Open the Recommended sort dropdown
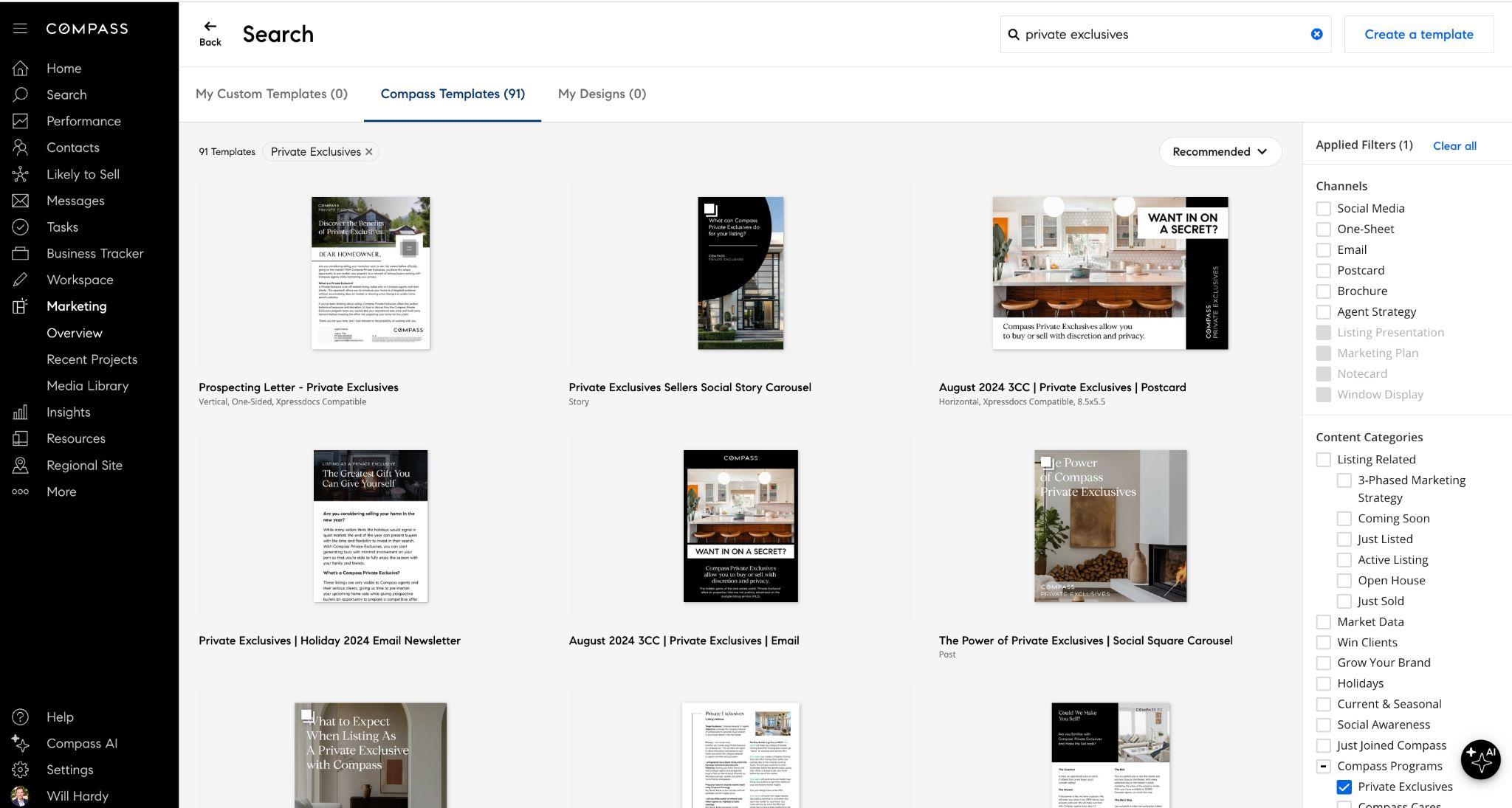This screenshot has height=808, width=1512. [x=1220, y=151]
